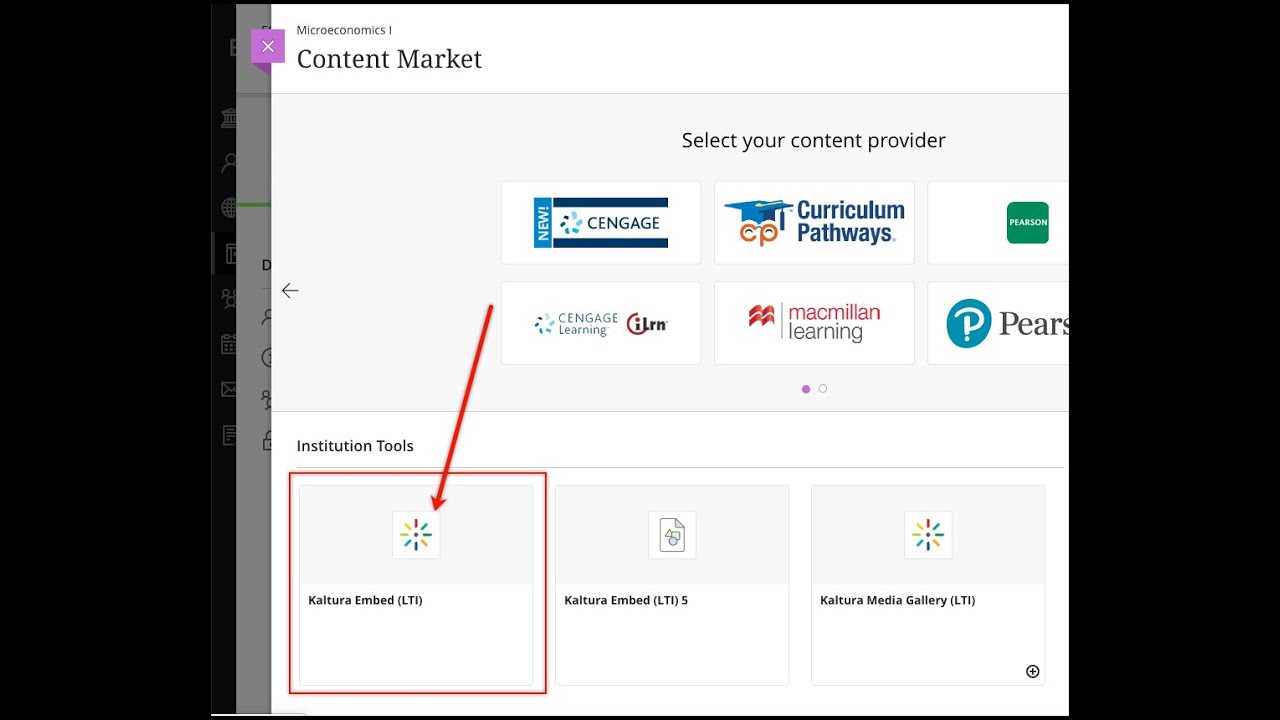Select Macmillan Learning provider tile
This screenshot has height=720, width=1280.
(814, 323)
